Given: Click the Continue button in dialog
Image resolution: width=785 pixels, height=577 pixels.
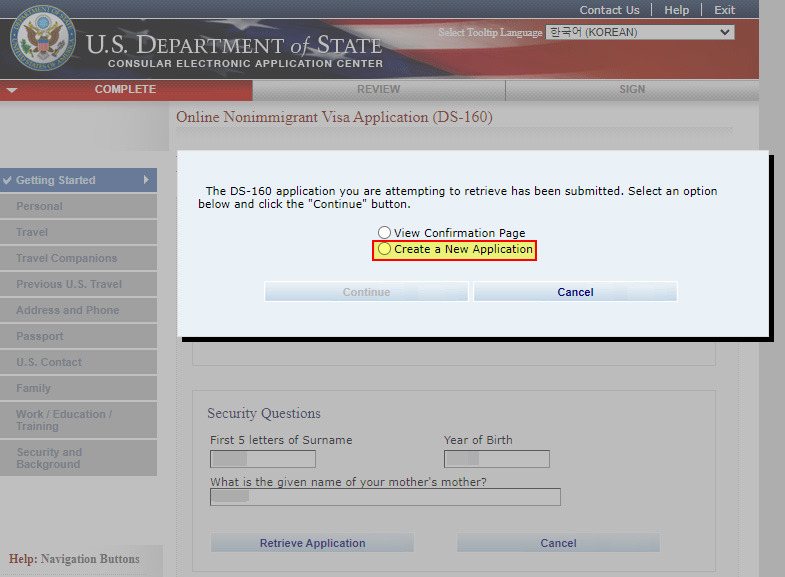Looking at the screenshot, I should point(366,292).
